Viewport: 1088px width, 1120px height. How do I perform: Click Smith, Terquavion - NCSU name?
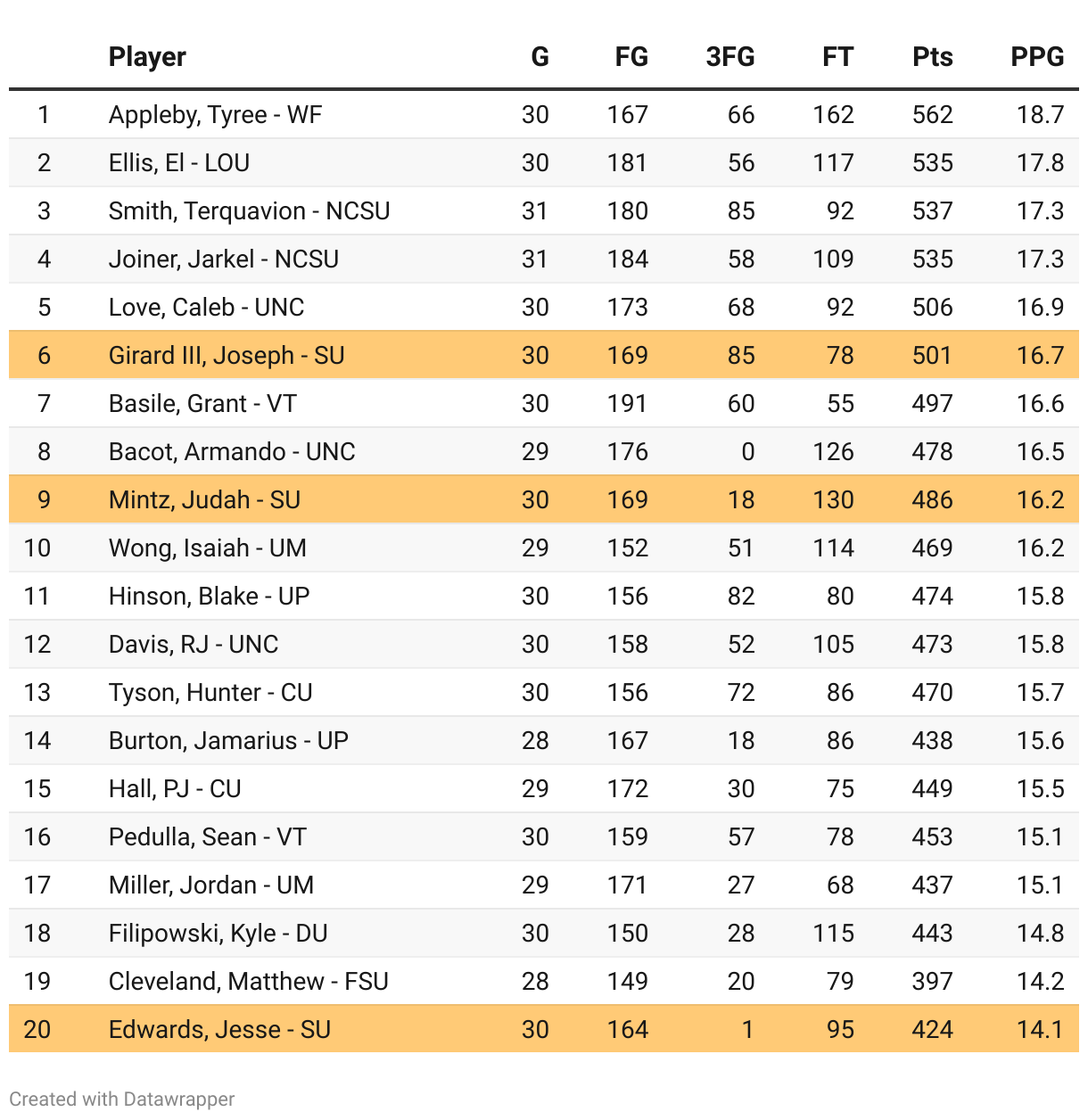(x=249, y=211)
